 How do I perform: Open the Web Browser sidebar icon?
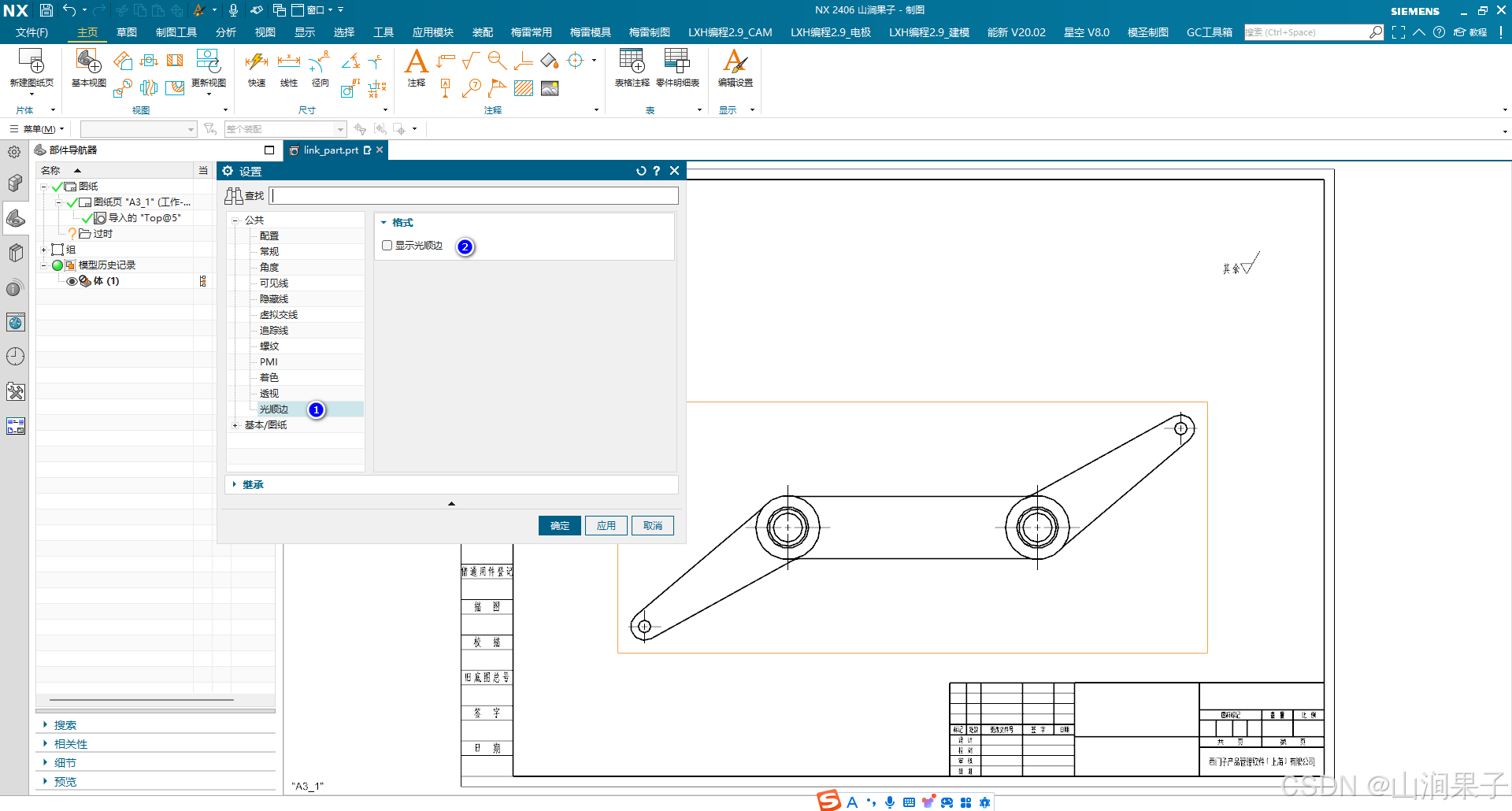coord(15,322)
